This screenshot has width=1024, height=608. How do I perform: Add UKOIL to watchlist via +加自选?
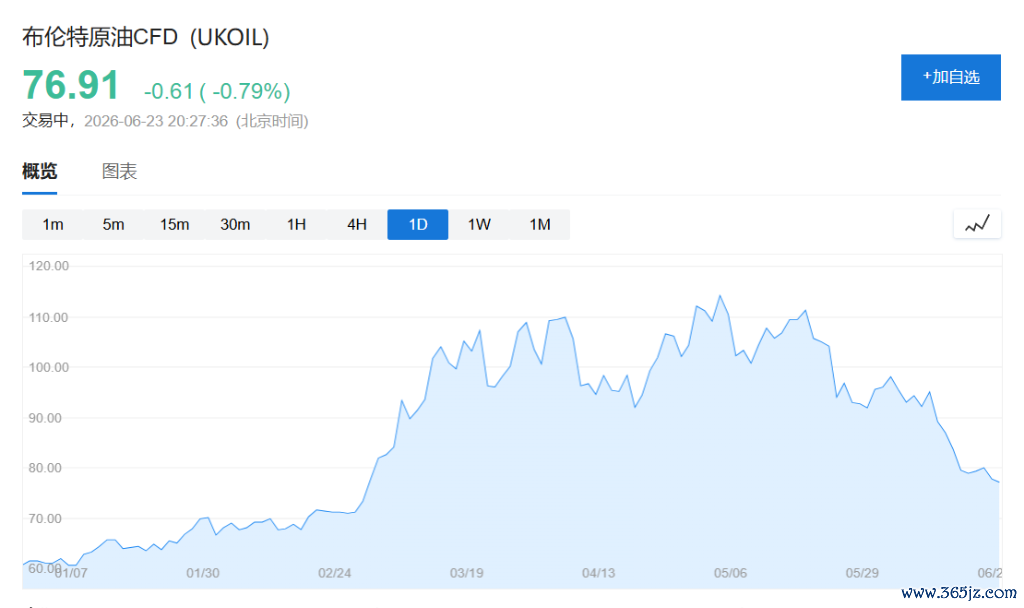pyautogui.click(x=951, y=77)
